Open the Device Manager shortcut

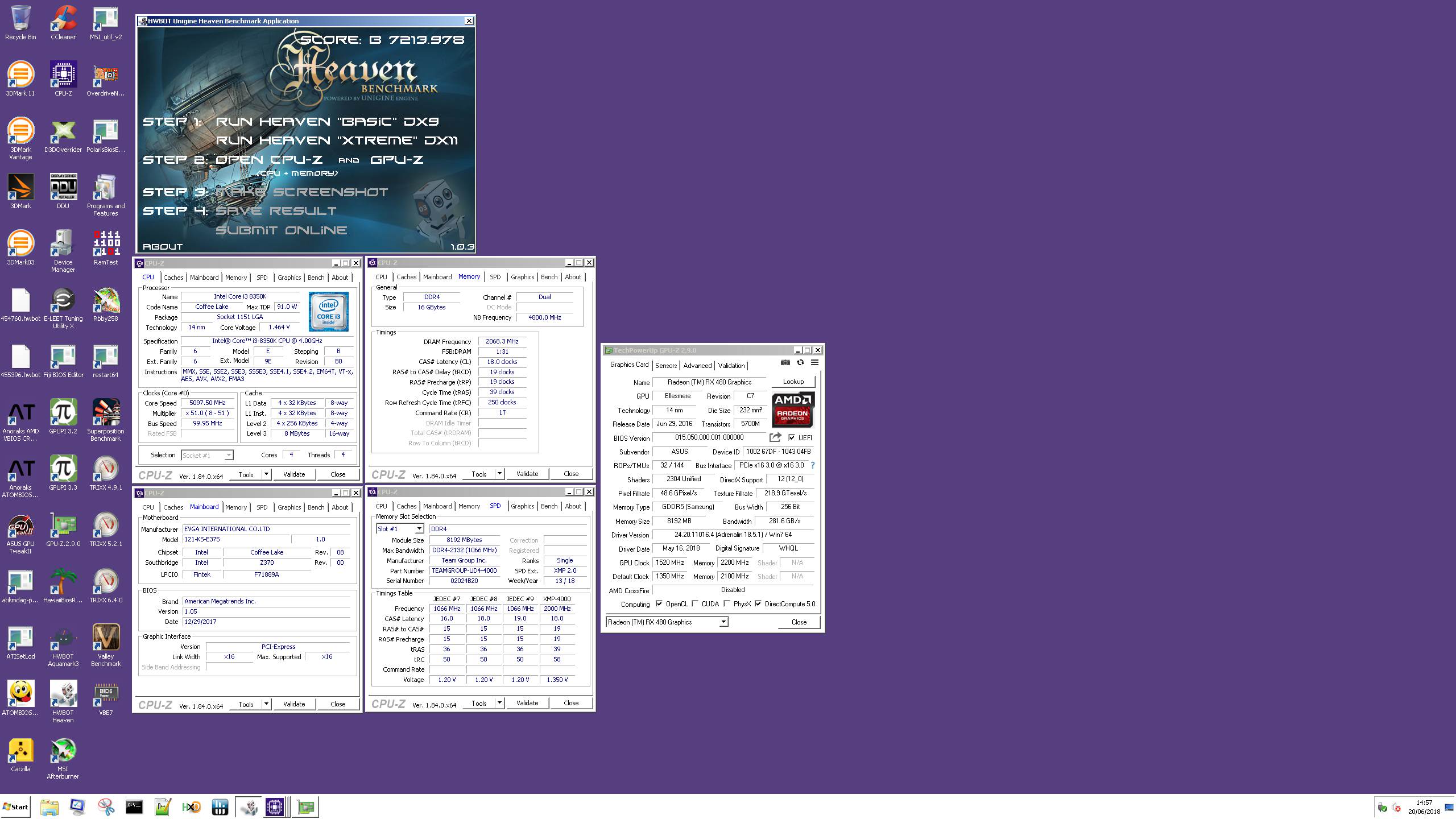point(63,251)
